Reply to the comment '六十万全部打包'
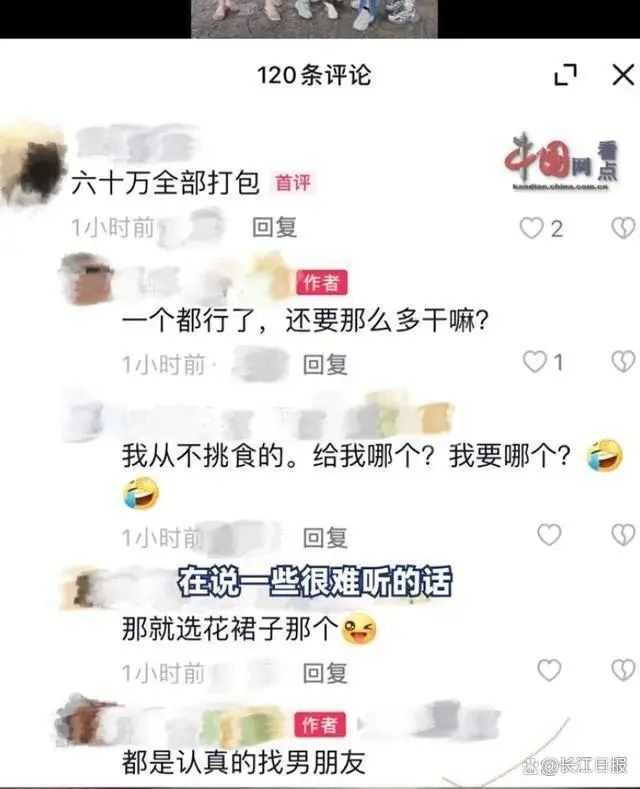Screen dimensions: 640x789 [274, 227]
